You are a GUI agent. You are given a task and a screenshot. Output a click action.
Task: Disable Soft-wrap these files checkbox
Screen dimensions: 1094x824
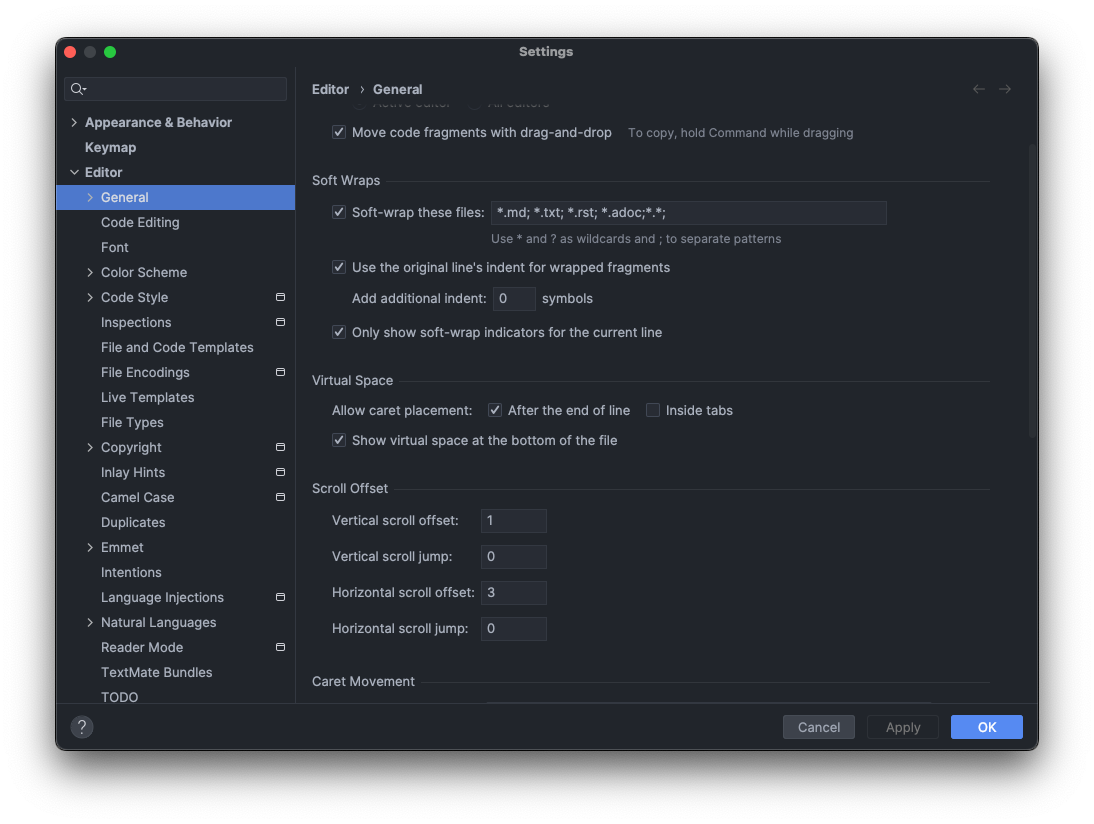click(339, 212)
